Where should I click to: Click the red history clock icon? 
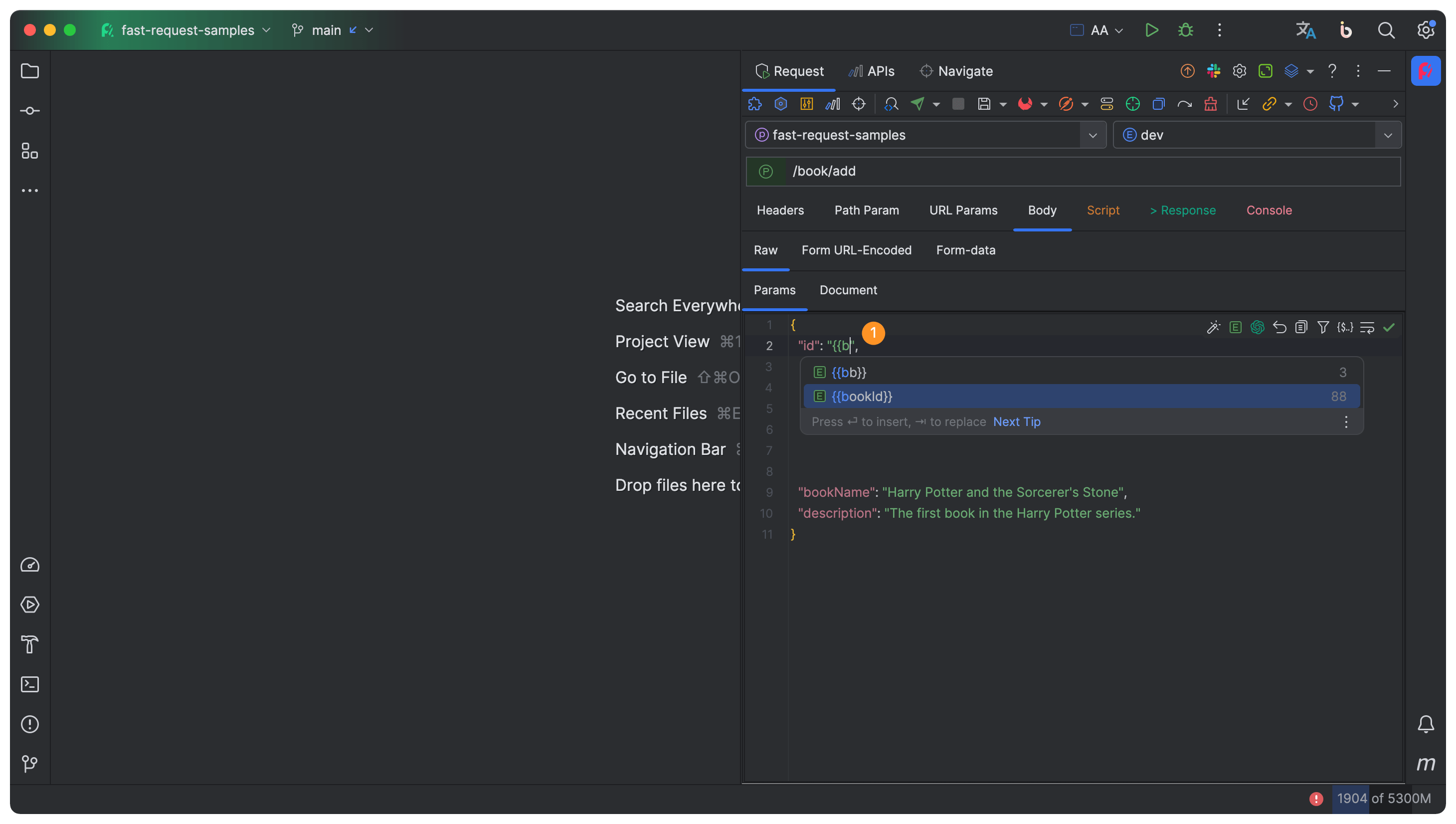(1310, 104)
